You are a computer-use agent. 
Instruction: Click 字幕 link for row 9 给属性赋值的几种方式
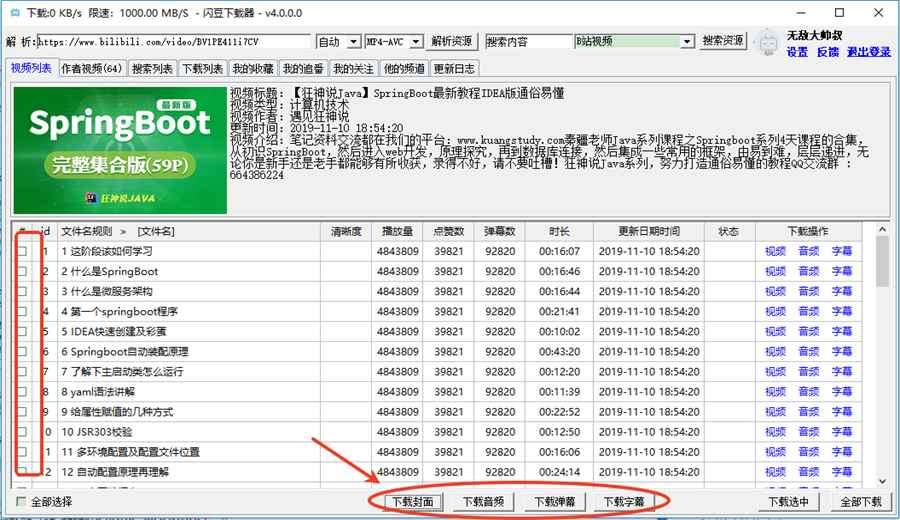point(842,412)
